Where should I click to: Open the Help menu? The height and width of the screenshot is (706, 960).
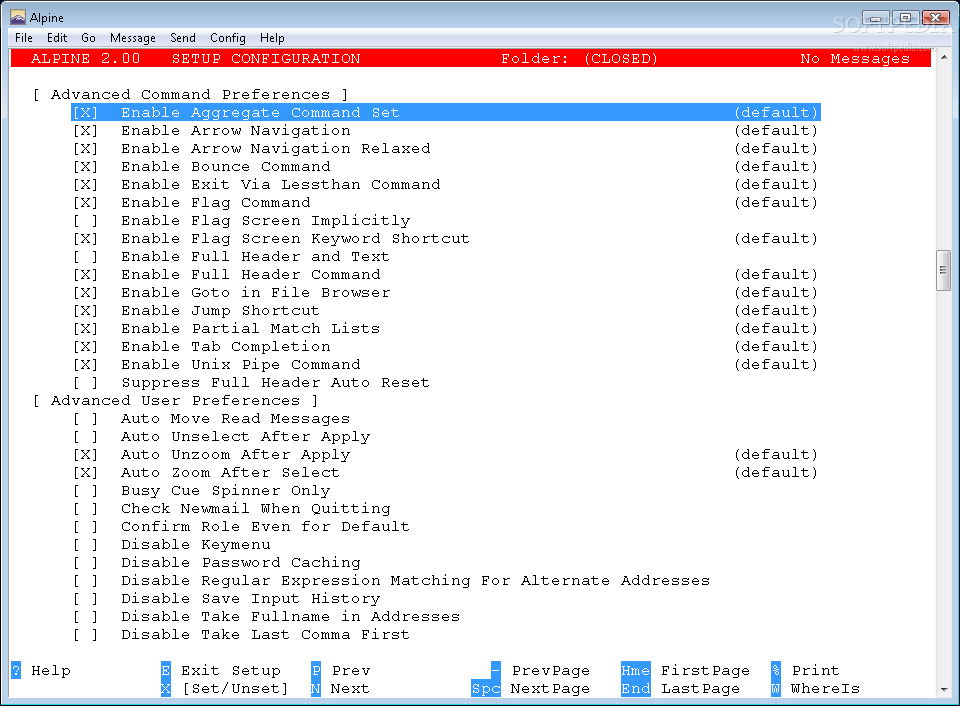[272, 38]
